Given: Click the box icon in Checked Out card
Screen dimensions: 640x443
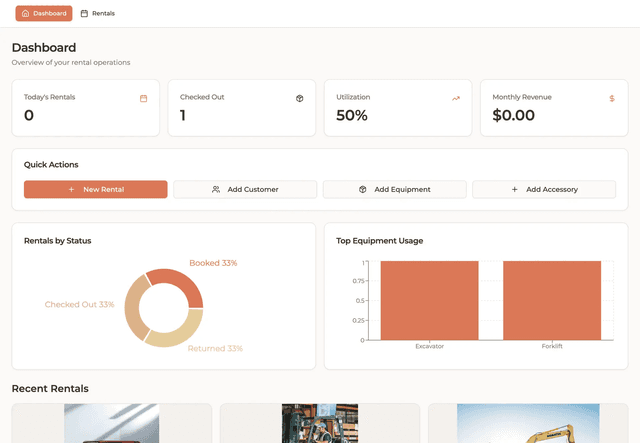Looking at the screenshot, I should [299, 98].
